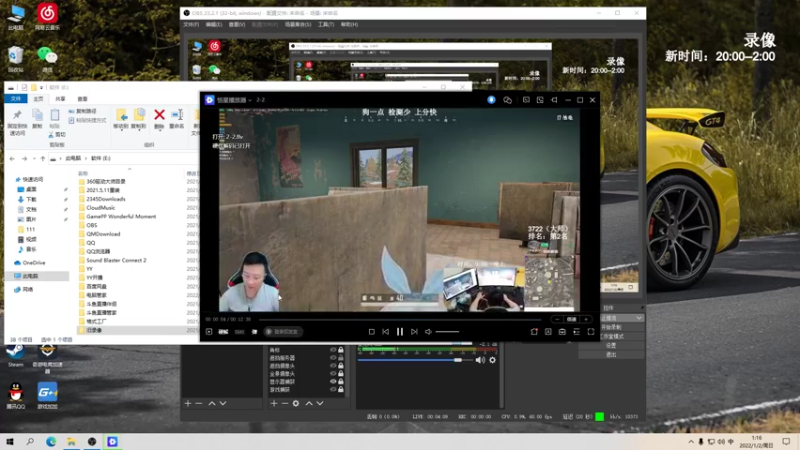
Task: Click the OBS mixer volume slider
Action: pos(415,360)
